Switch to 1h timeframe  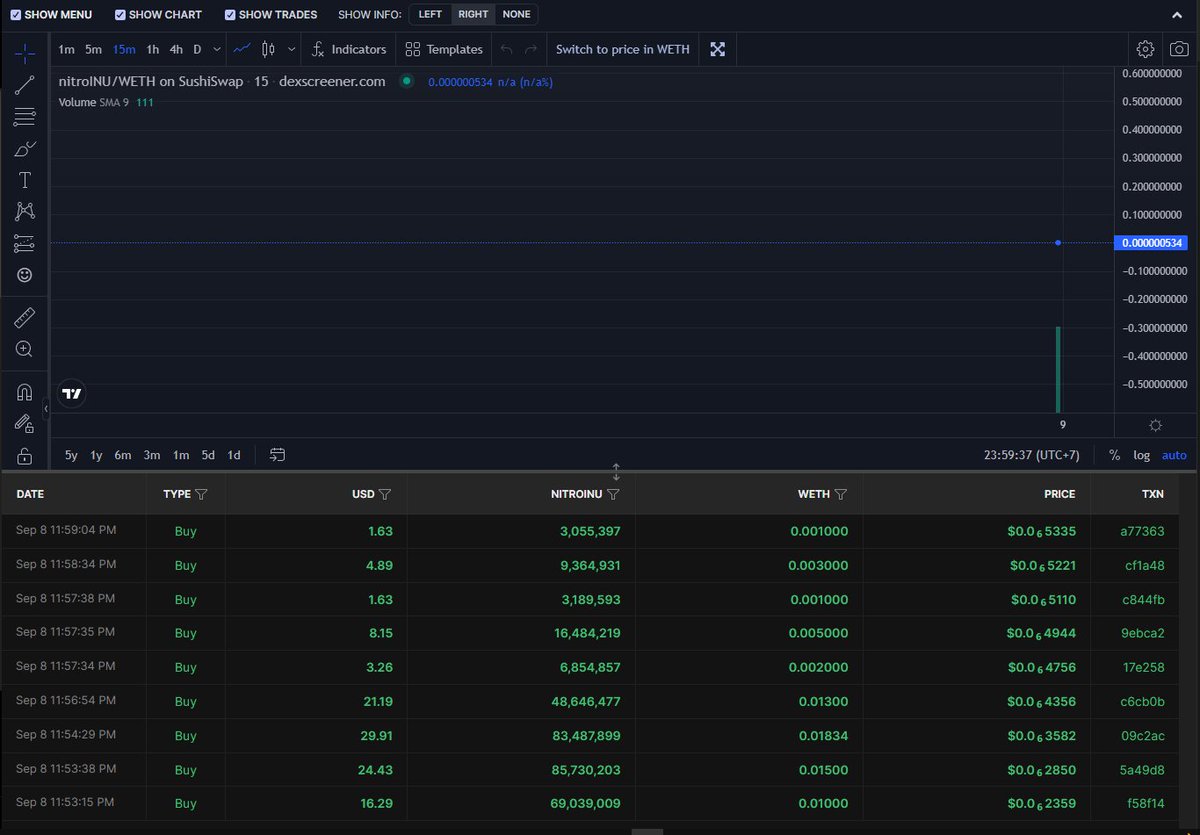pos(153,49)
